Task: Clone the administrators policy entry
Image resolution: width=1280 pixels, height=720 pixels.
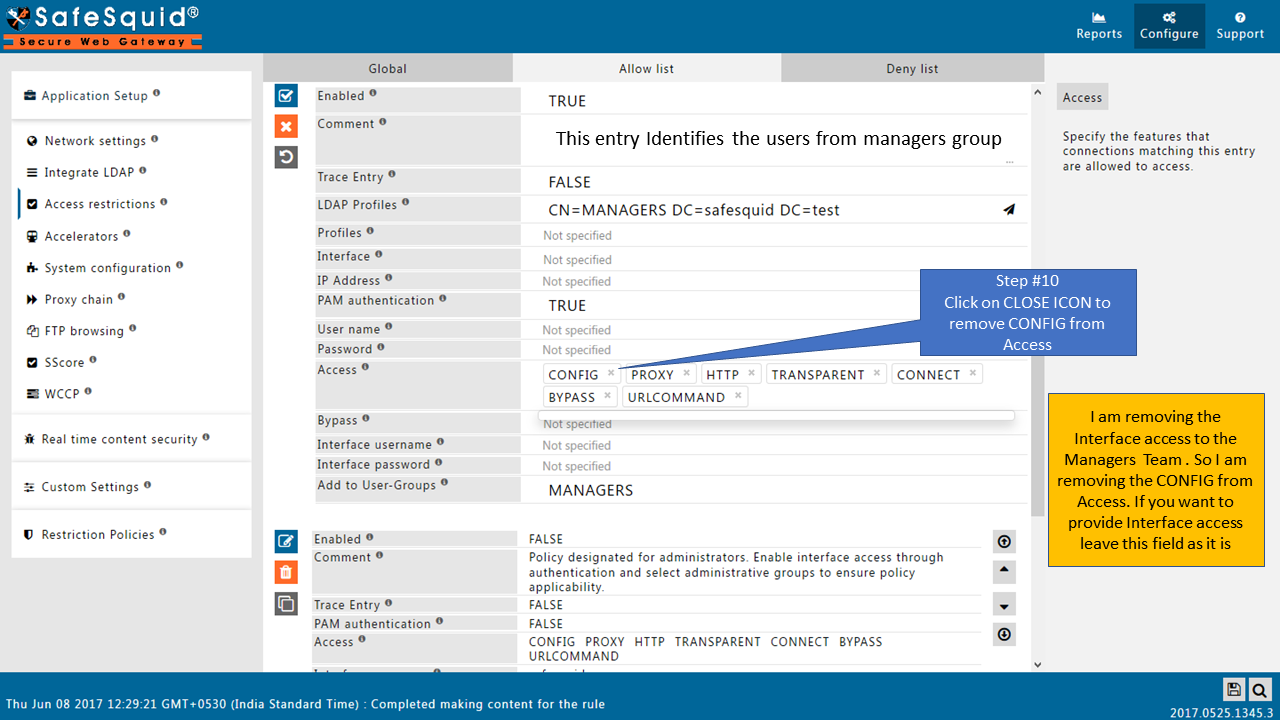Action: (x=286, y=603)
